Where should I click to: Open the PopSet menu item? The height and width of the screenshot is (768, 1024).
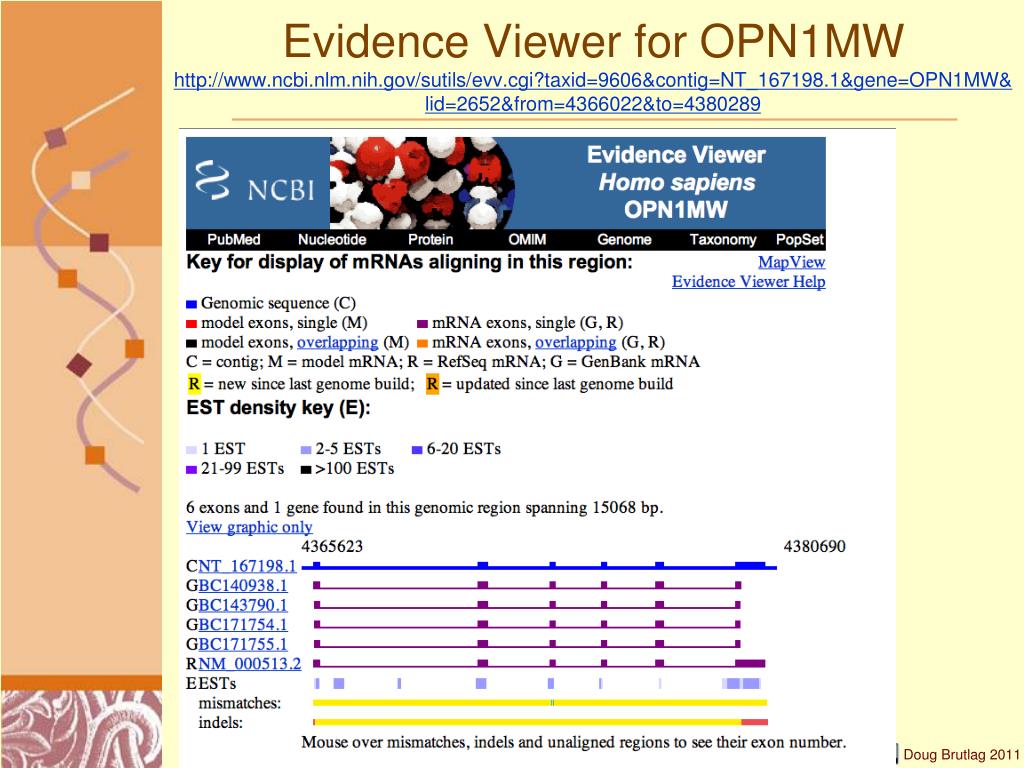coord(800,240)
